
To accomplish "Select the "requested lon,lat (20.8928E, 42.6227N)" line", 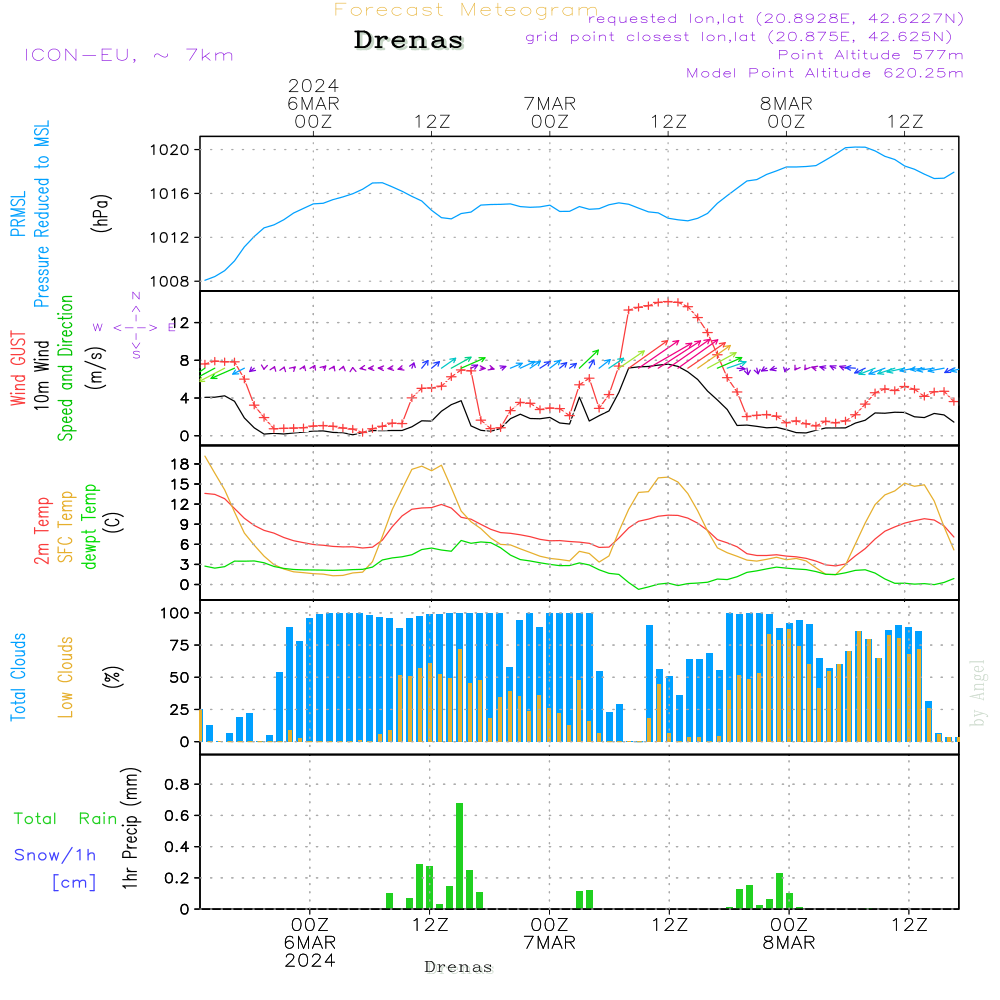I will pyautogui.click(x=776, y=18).
